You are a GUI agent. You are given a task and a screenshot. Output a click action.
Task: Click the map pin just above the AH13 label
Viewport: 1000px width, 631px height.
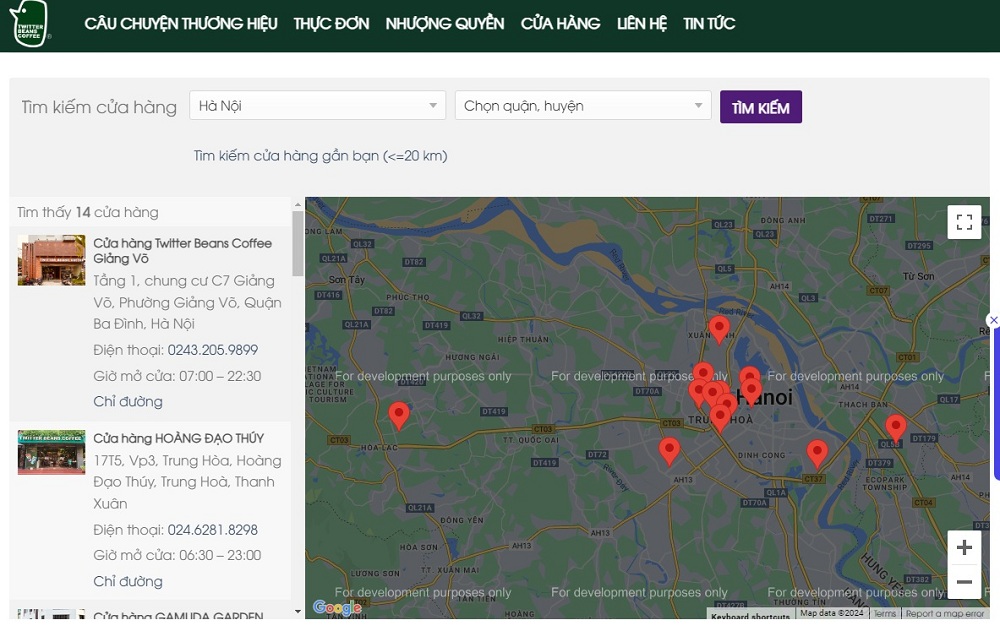coord(669,451)
